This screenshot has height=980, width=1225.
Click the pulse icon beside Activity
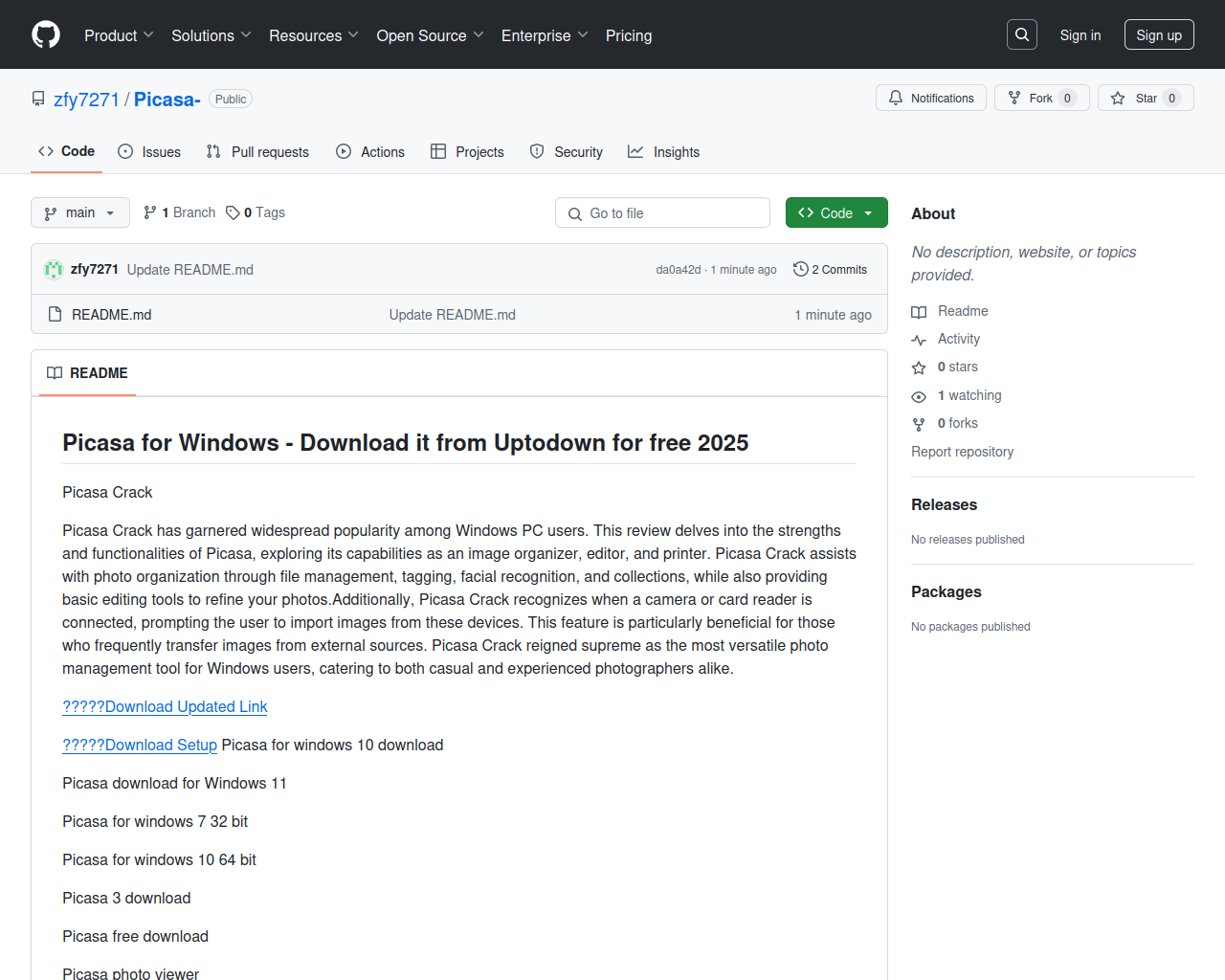point(919,340)
